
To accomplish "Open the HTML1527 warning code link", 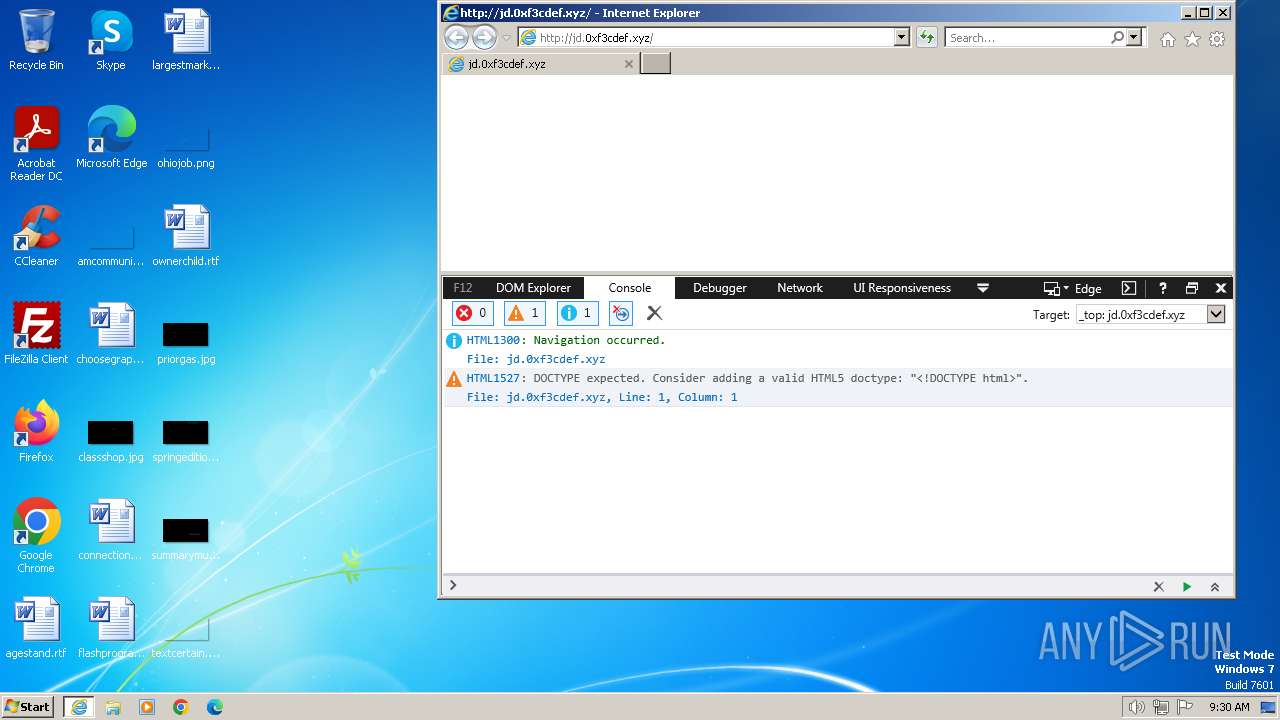I will (x=493, y=378).
